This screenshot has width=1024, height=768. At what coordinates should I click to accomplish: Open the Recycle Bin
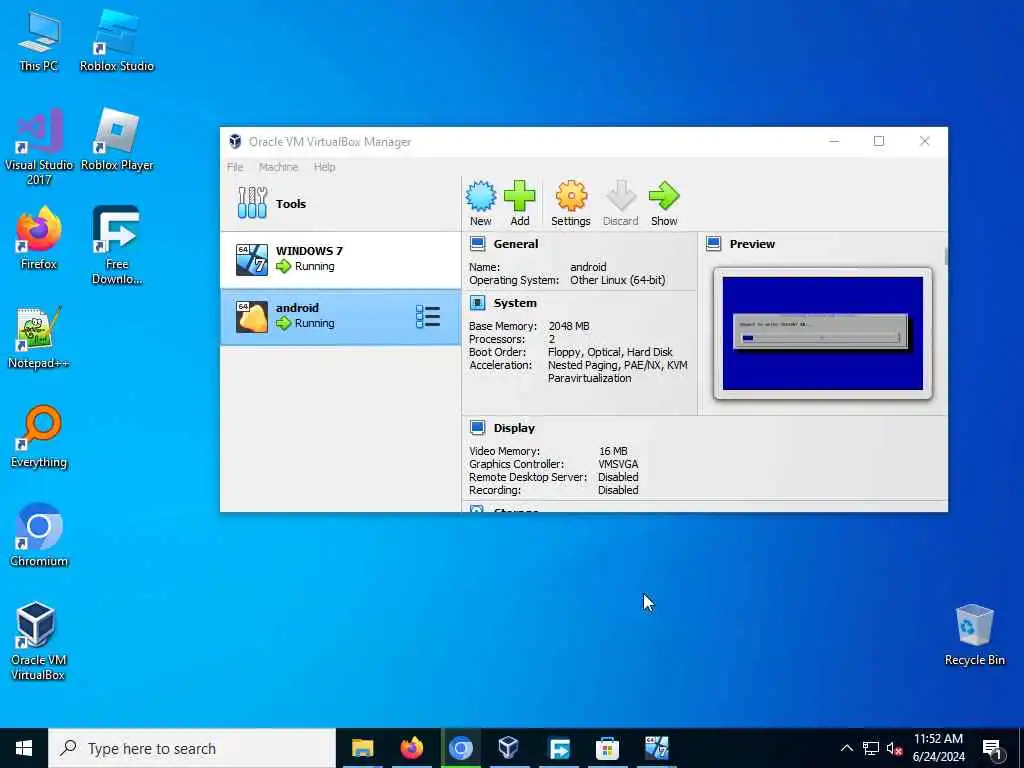[x=974, y=635]
